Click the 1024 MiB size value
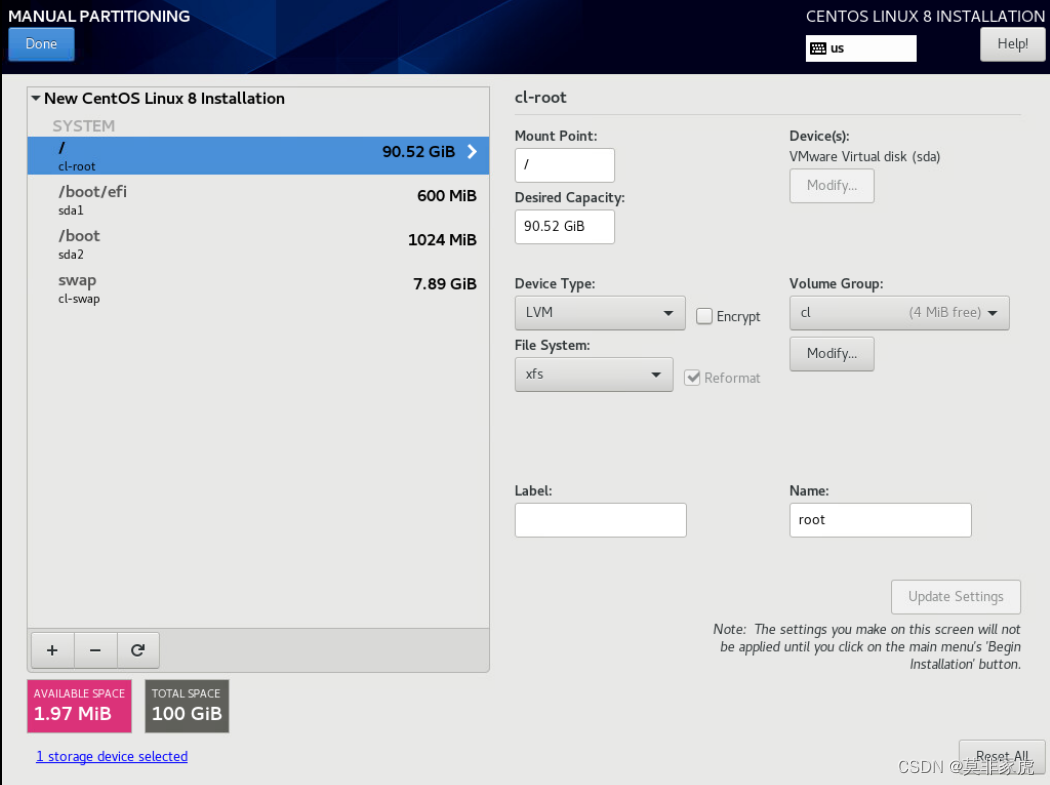Screen dimensions: 1050x785 coord(442,240)
